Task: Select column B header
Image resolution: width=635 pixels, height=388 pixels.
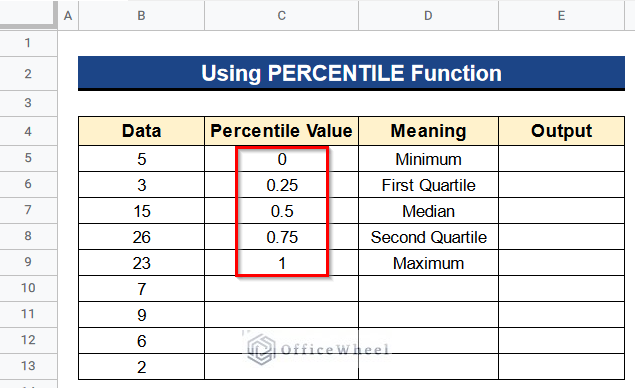Action: (141, 15)
